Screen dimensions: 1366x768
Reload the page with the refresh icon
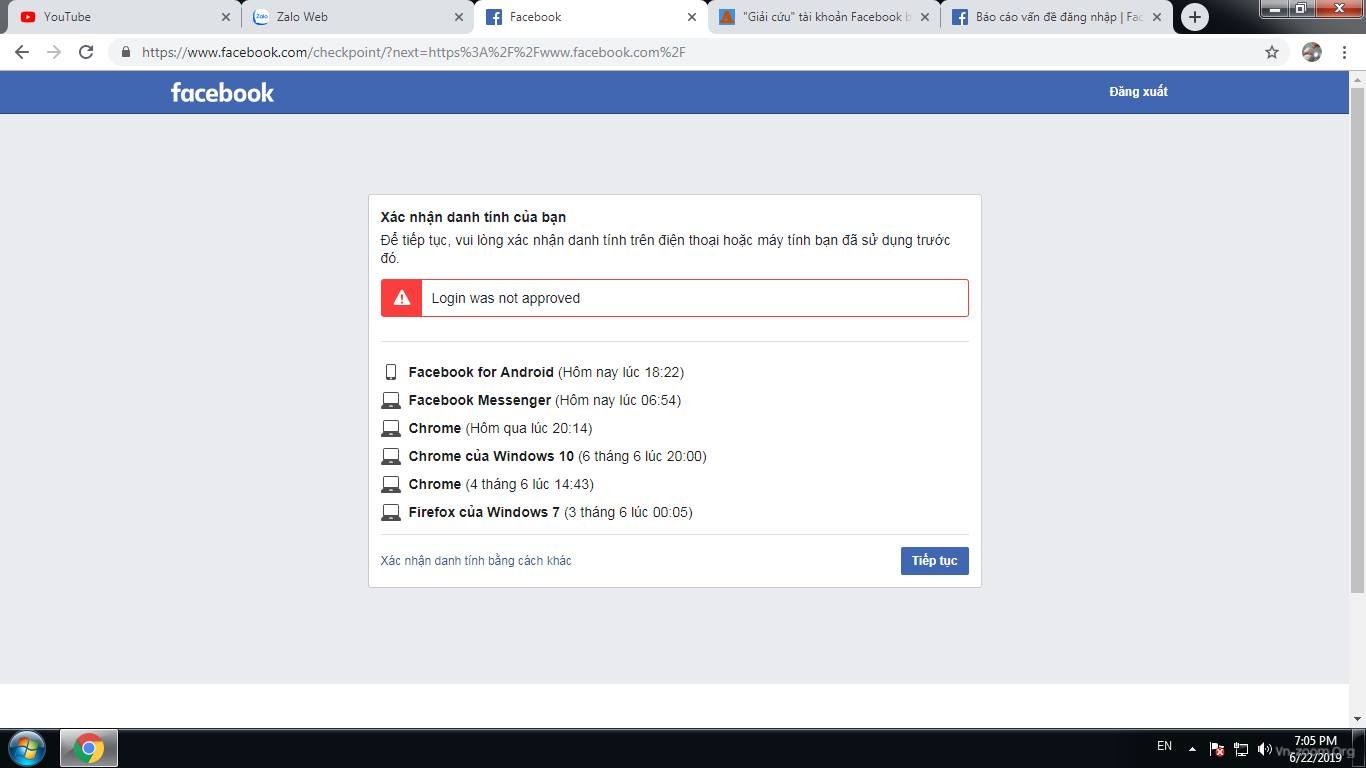(x=86, y=52)
